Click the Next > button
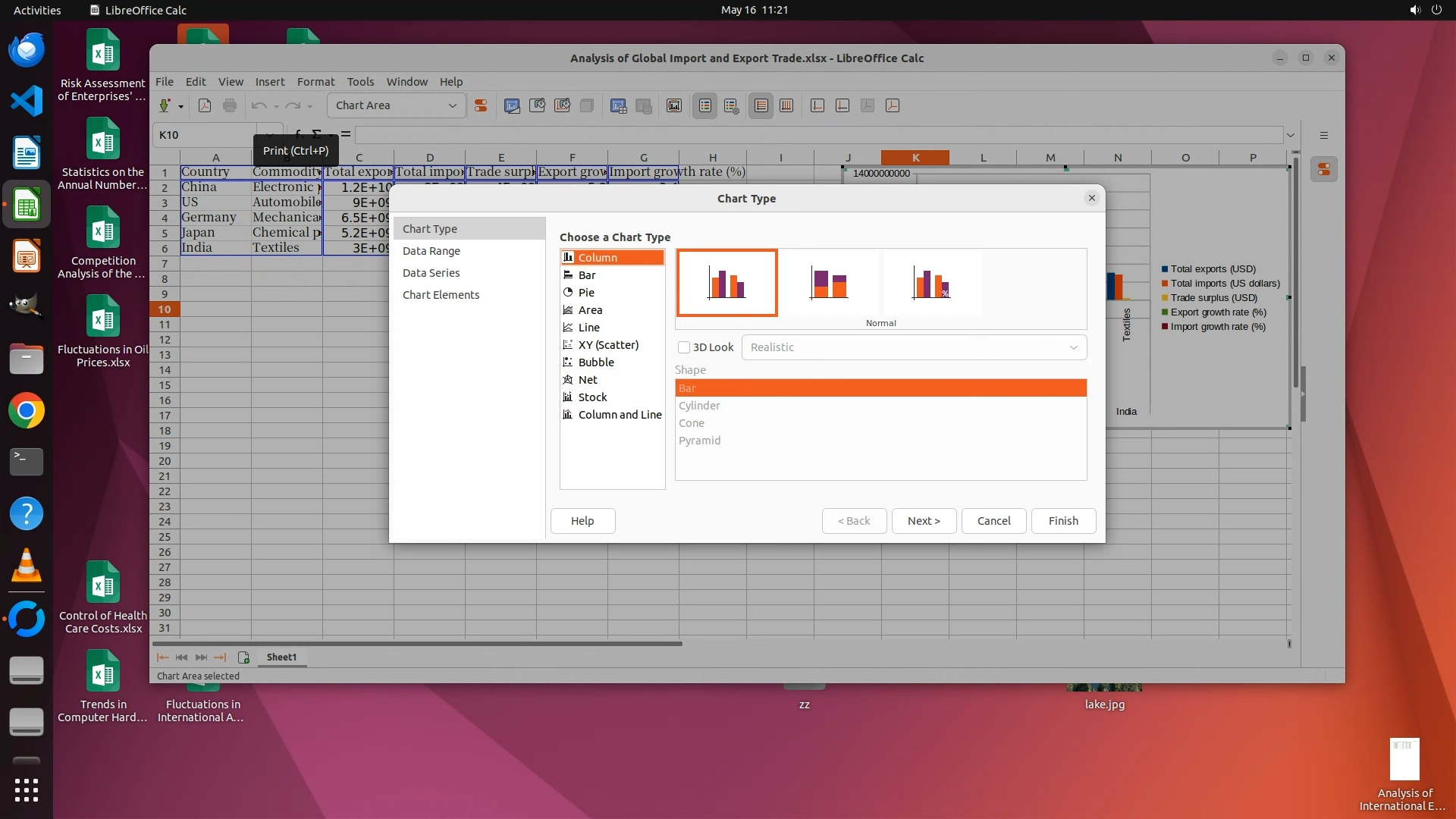The height and width of the screenshot is (819, 1456). point(924,521)
